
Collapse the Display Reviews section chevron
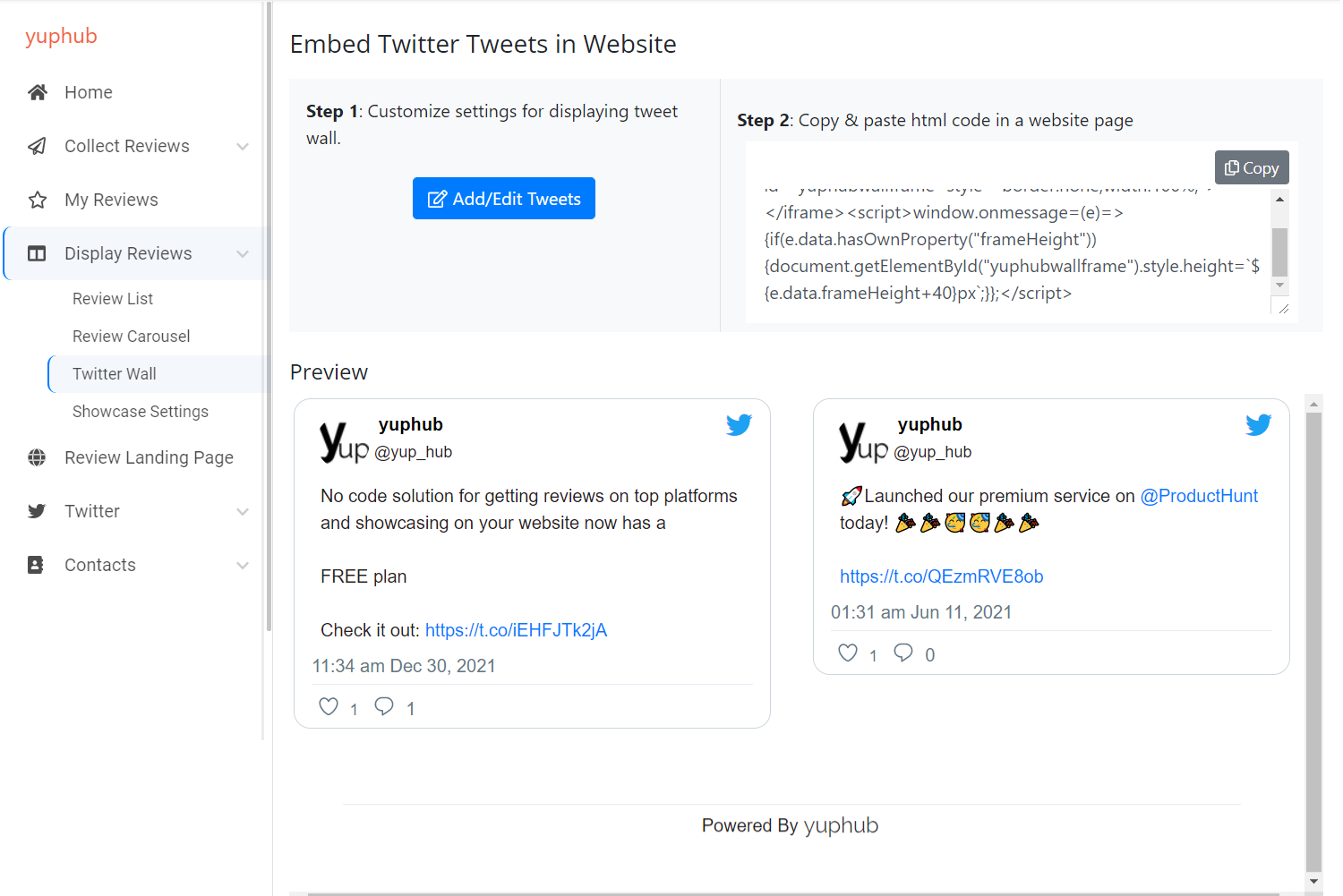[243, 253]
